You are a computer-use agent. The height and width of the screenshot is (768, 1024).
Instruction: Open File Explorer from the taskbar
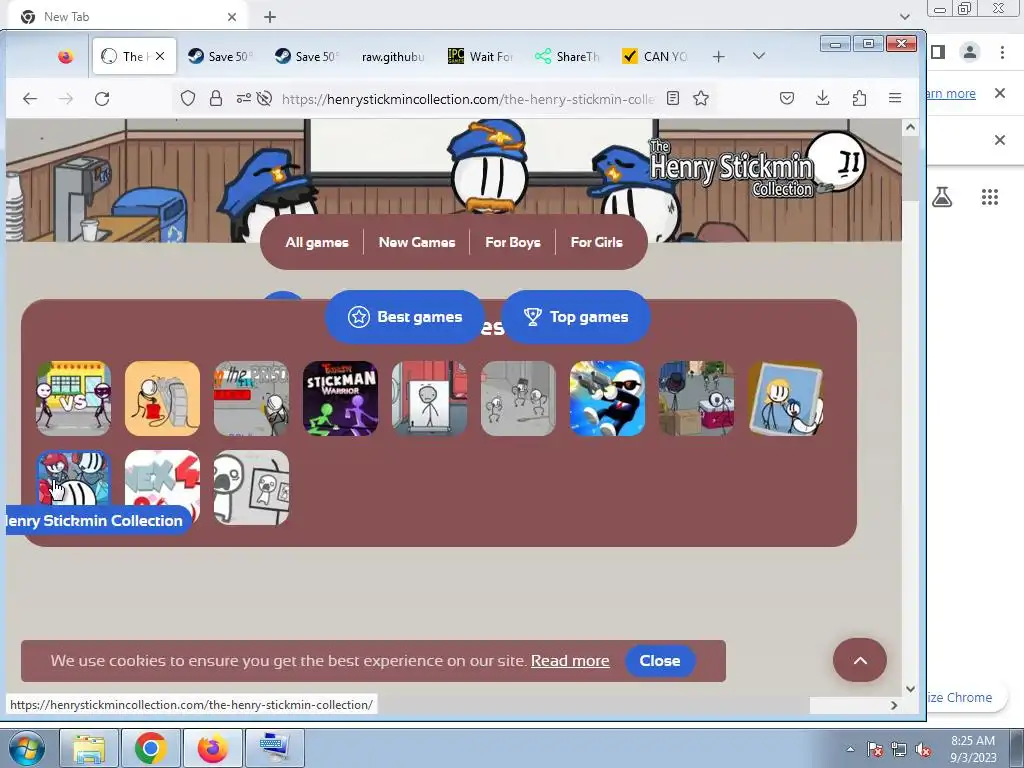pos(89,748)
